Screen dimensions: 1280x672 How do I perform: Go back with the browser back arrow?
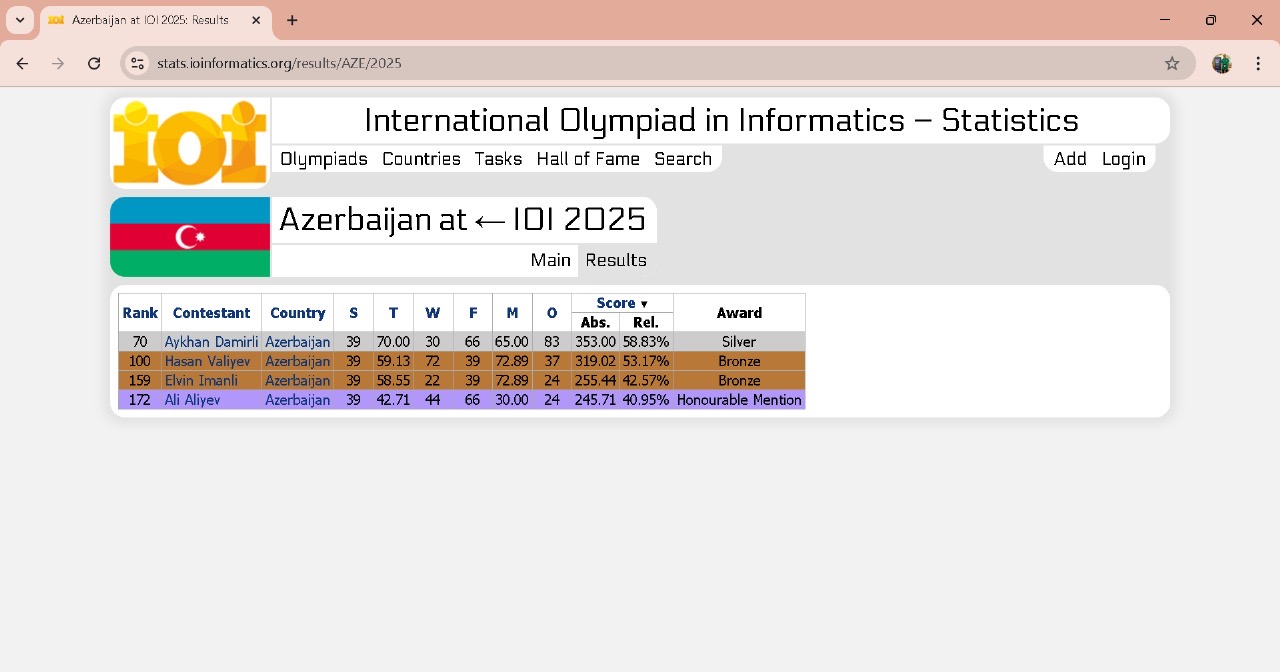click(x=22, y=63)
